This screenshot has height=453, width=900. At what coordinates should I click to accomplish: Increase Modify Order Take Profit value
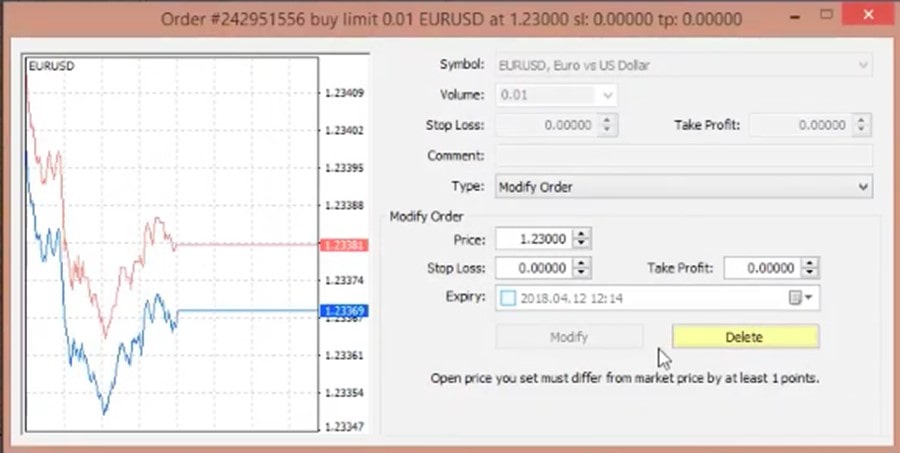(x=810, y=264)
